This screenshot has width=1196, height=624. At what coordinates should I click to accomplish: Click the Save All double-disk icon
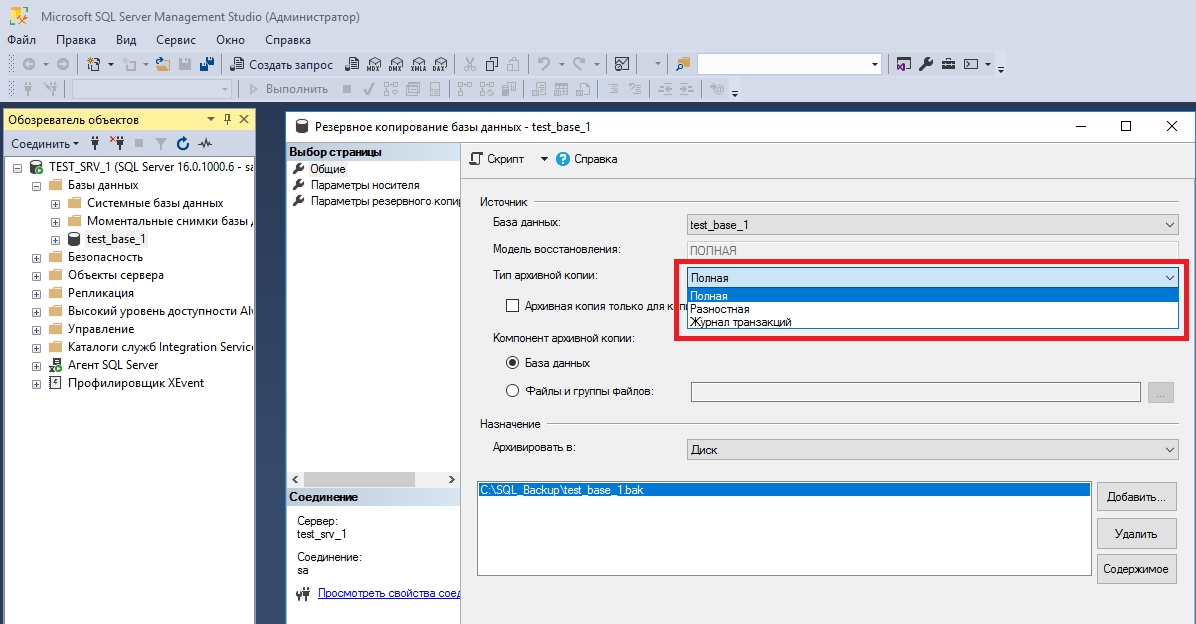[207, 64]
